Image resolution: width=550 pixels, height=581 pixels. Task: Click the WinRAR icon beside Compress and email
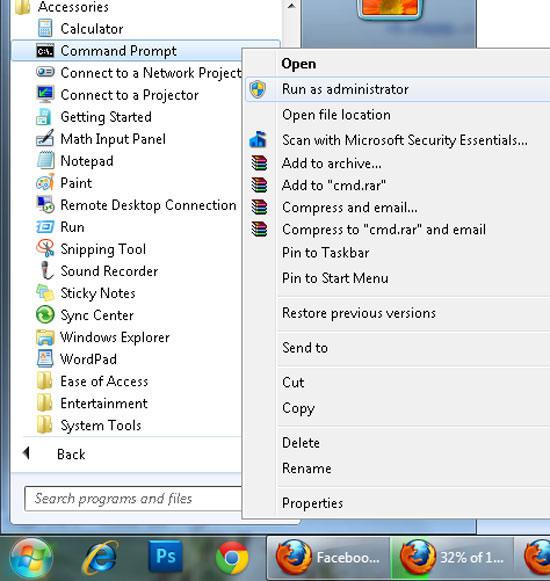coord(259,207)
